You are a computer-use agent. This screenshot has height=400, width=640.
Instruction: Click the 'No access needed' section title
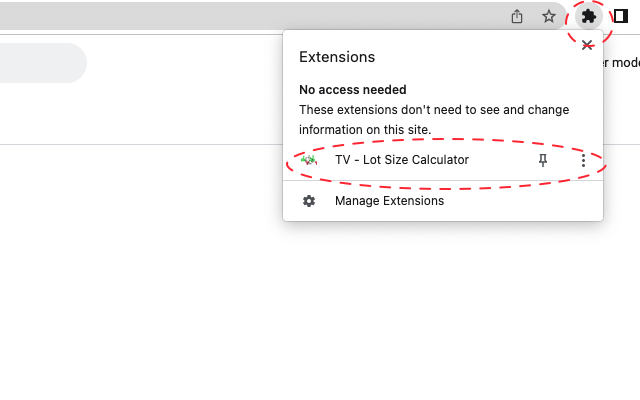coord(350,89)
